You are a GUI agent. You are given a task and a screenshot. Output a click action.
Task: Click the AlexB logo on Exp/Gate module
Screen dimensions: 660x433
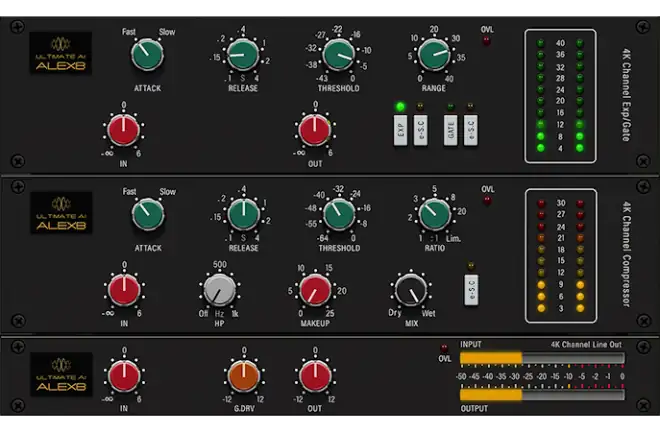(61, 54)
